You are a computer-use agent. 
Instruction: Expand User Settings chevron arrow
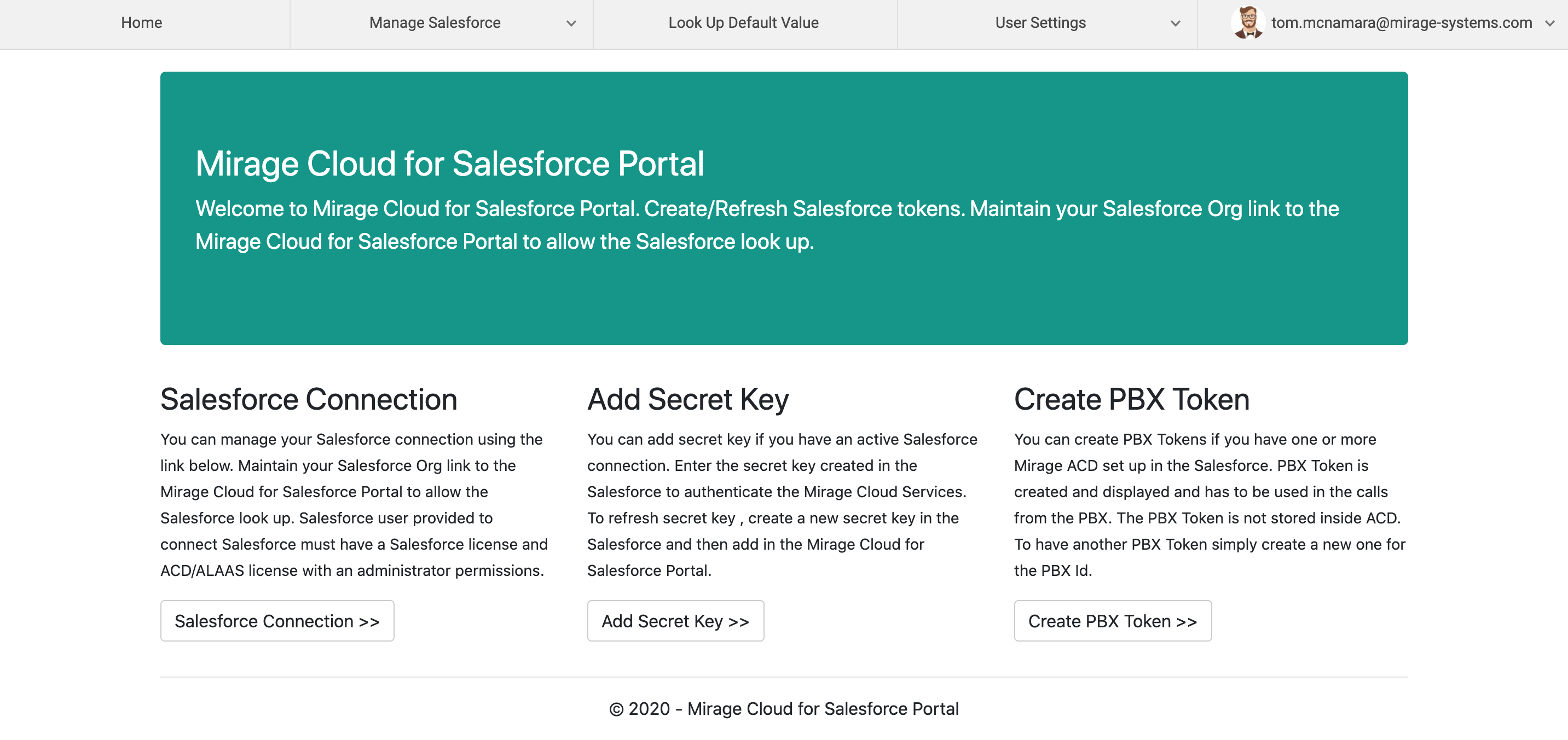(x=1175, y=24)
